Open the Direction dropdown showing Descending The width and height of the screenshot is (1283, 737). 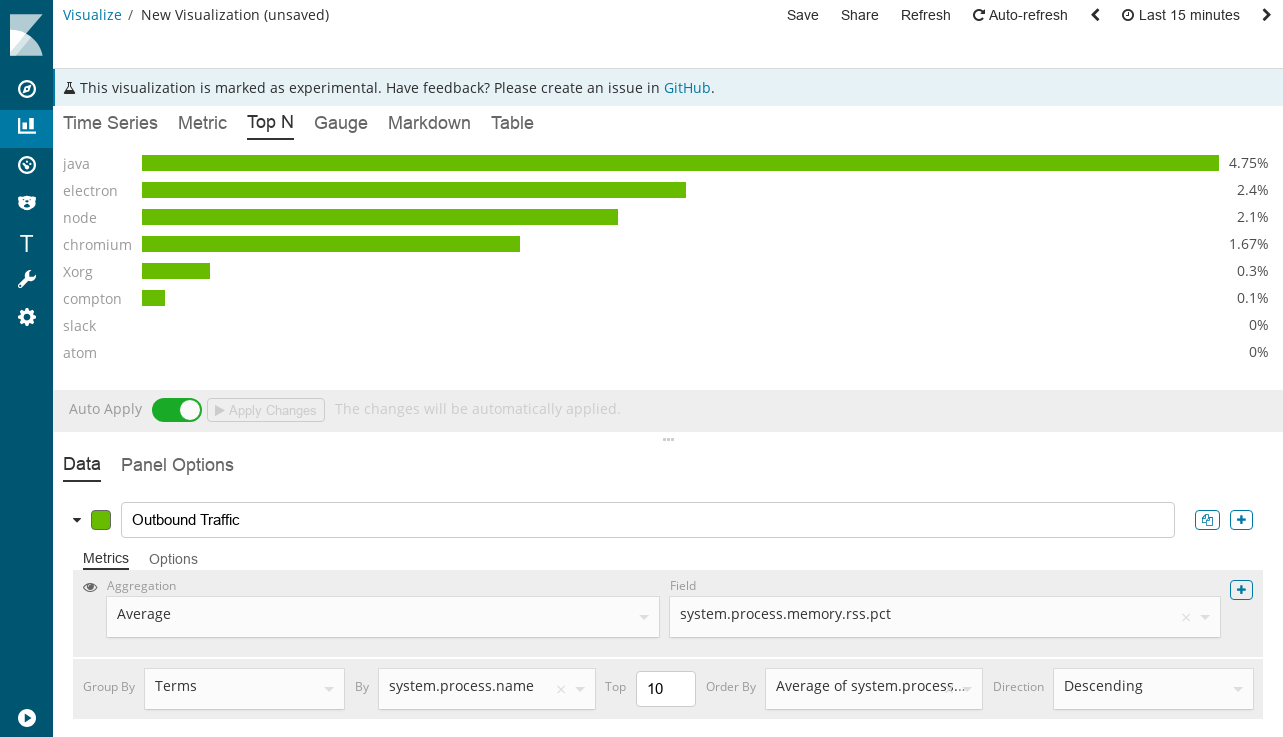[x=1152, y=688]
